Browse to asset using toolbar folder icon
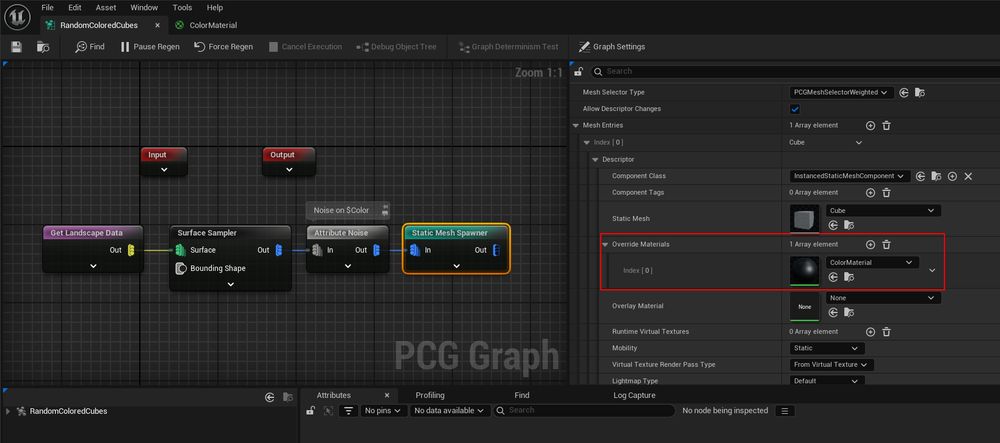 click(x=43, y=47)
